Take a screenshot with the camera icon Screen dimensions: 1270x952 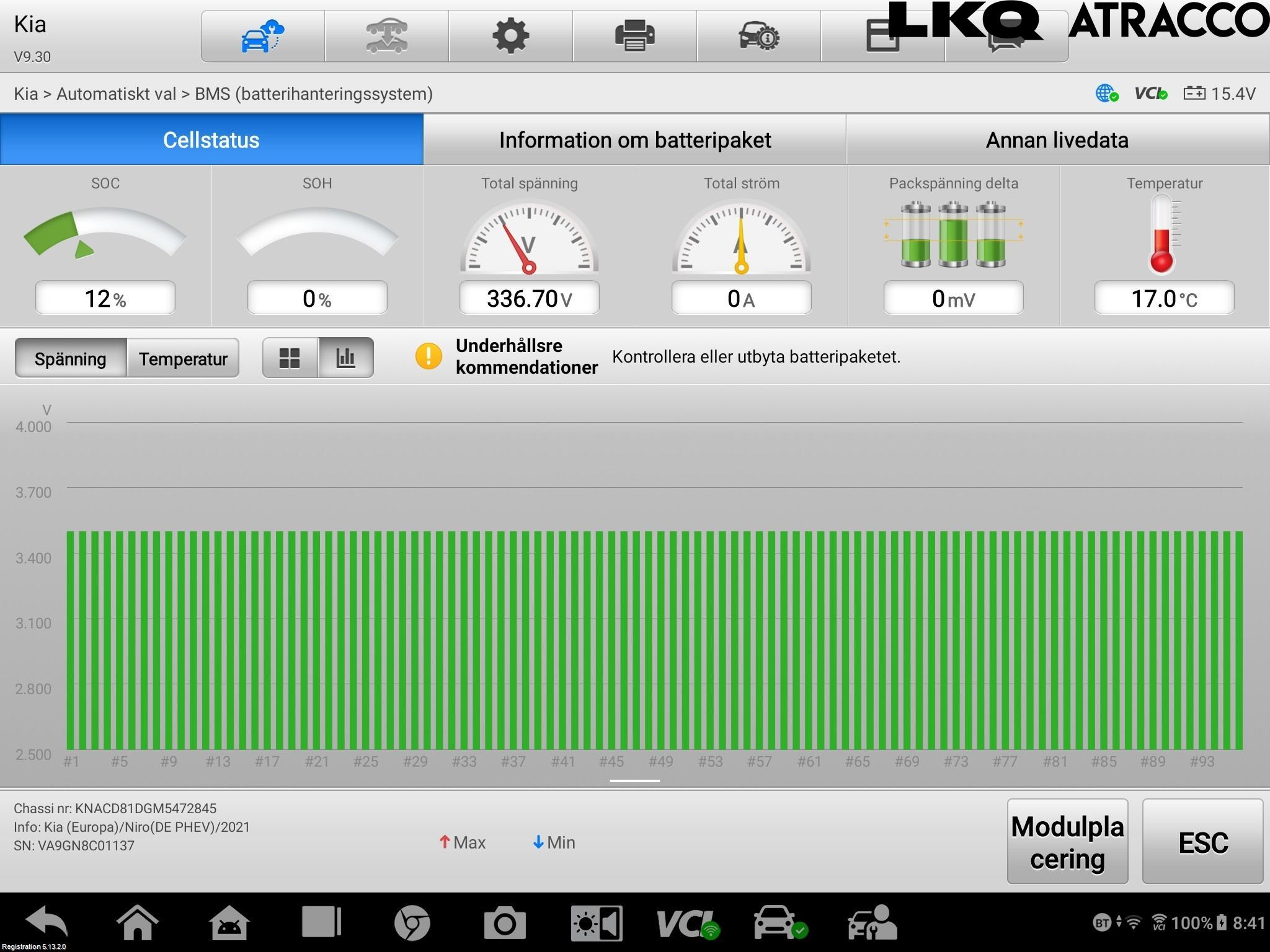[505, 923]
